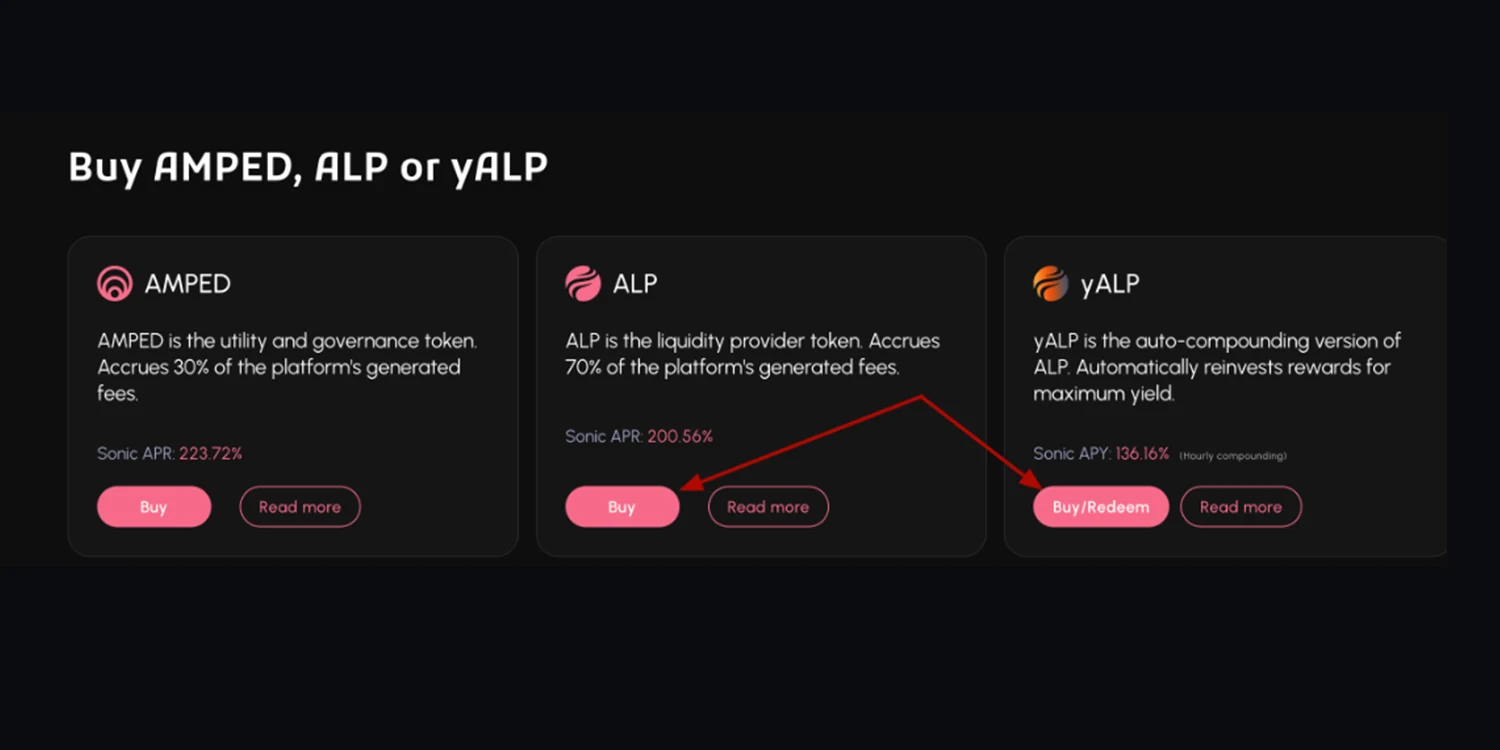Buy the AMPED governance token
This screenshot has width=1500, height=750.
[x=154, y=507]
